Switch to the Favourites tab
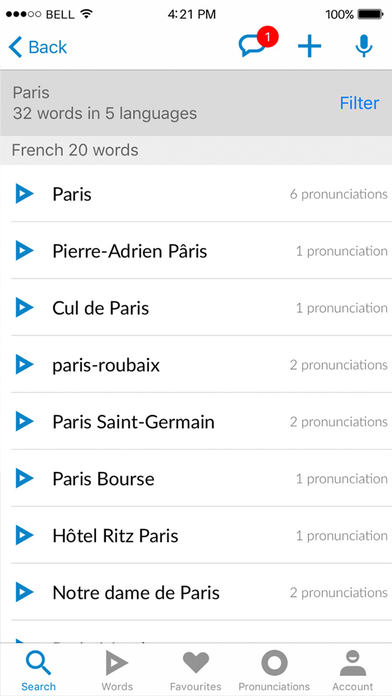This screenshot has width=392, height=696. click(x=196, y=670)
